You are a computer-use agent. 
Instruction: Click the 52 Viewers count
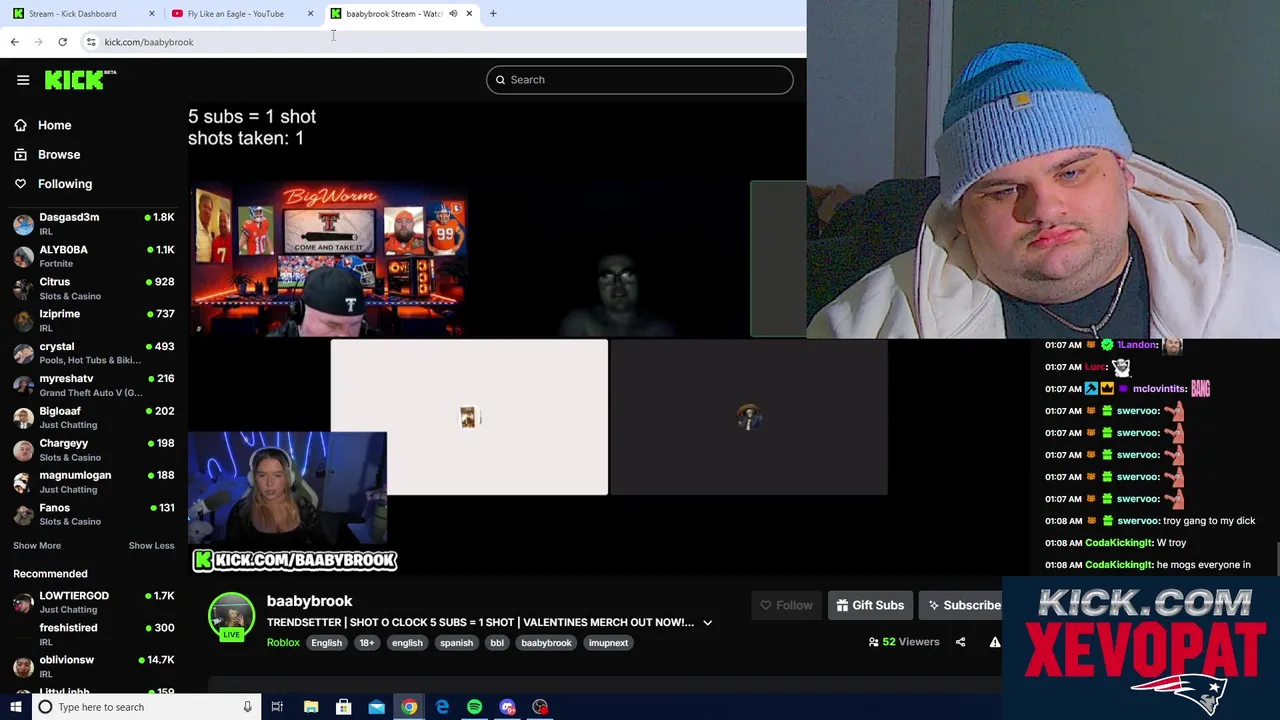click(904, 642)
